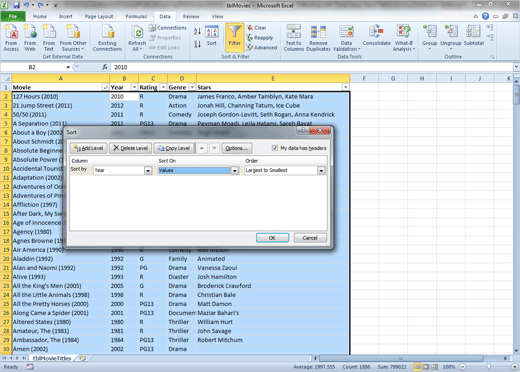Click the Refresh All icon
Viewport: 520px width, 372px height.
(137, 38)
